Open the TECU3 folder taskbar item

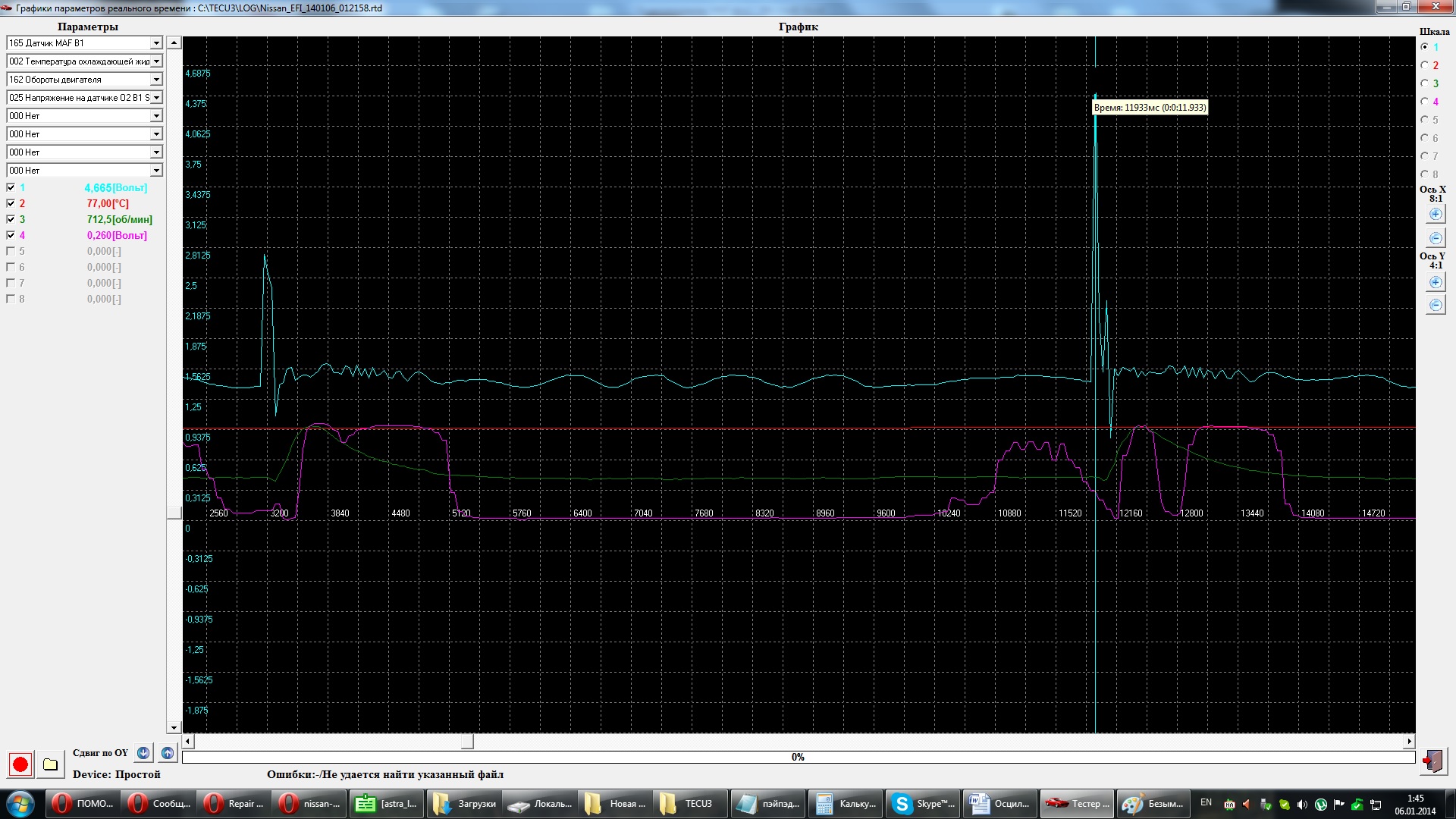coord(691,804)
